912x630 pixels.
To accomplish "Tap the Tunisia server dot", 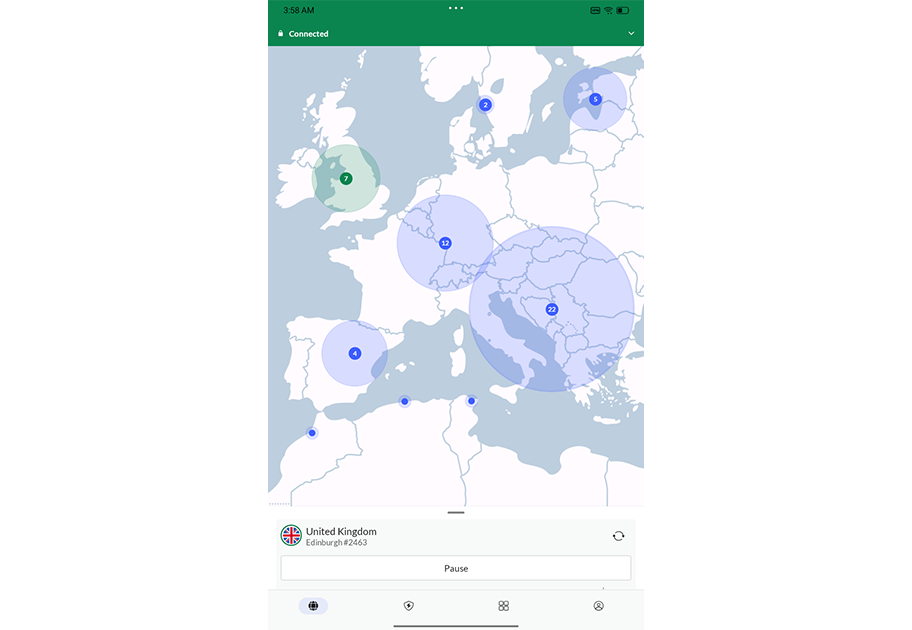I will coord(472,401).
